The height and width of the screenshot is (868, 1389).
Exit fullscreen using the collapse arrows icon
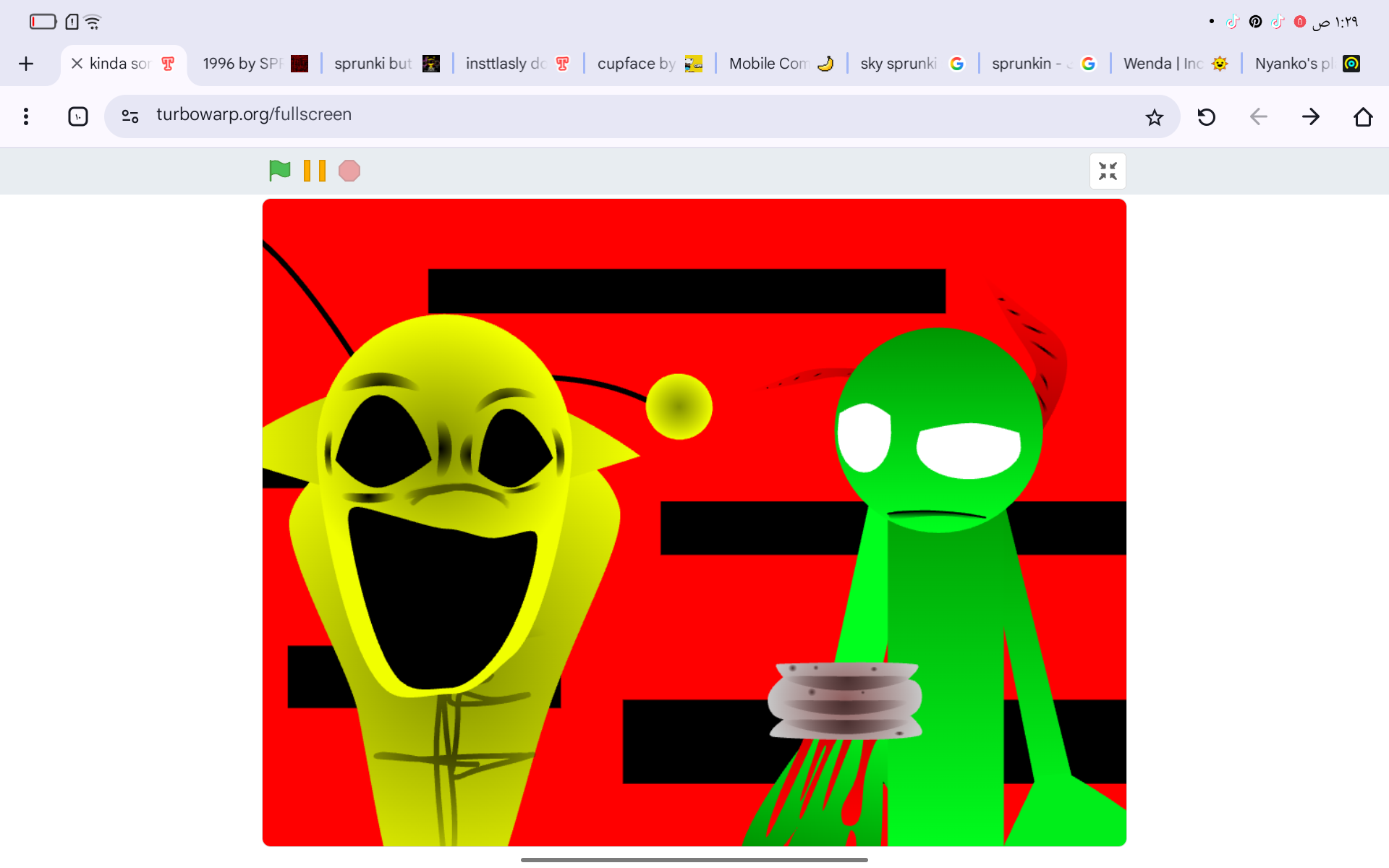pos(1107,171)
